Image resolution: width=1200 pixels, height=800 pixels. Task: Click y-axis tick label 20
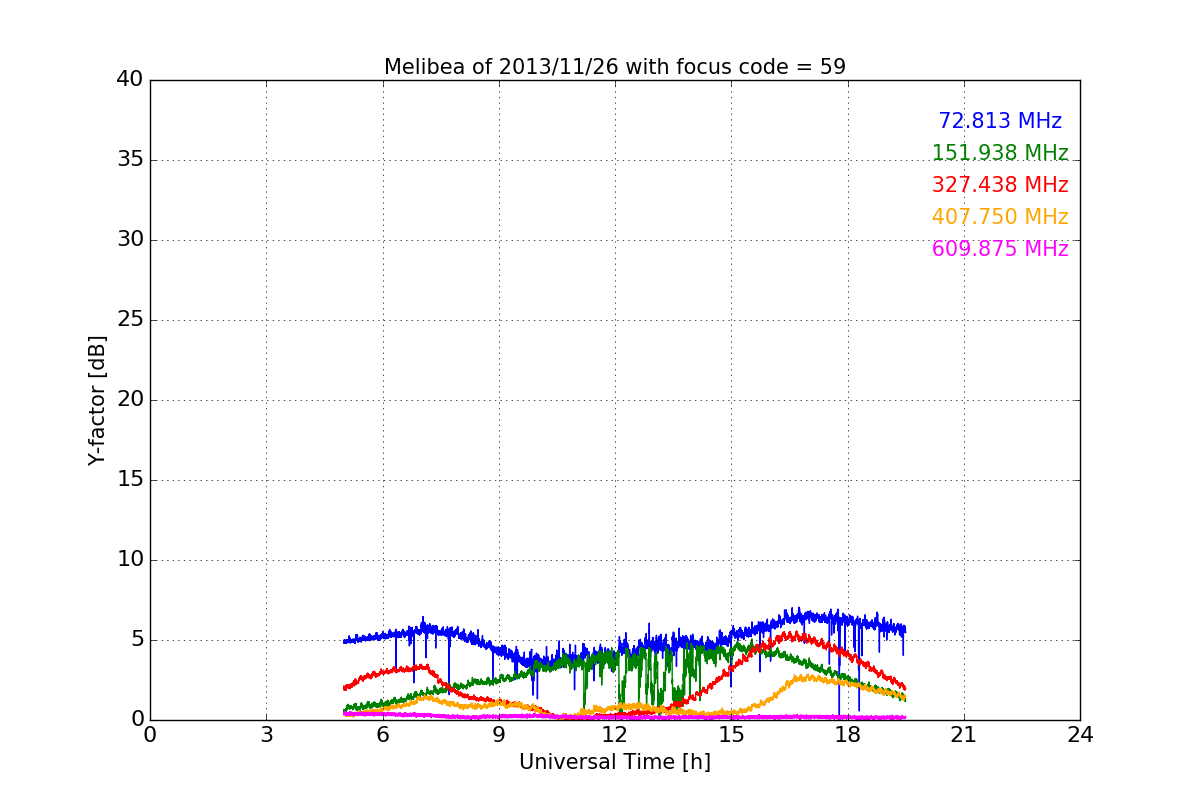point(130,400)
